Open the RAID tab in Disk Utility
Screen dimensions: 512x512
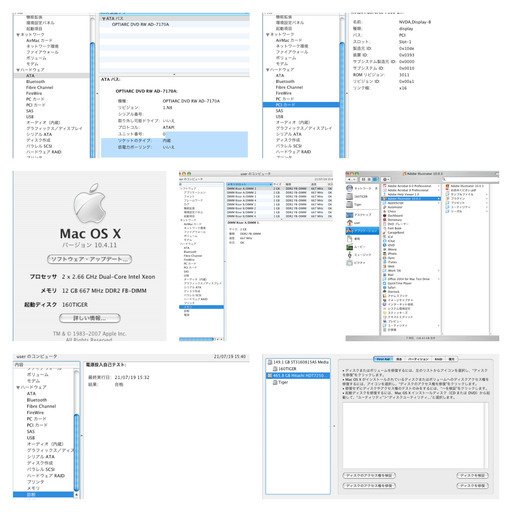[x=439, y=359]
